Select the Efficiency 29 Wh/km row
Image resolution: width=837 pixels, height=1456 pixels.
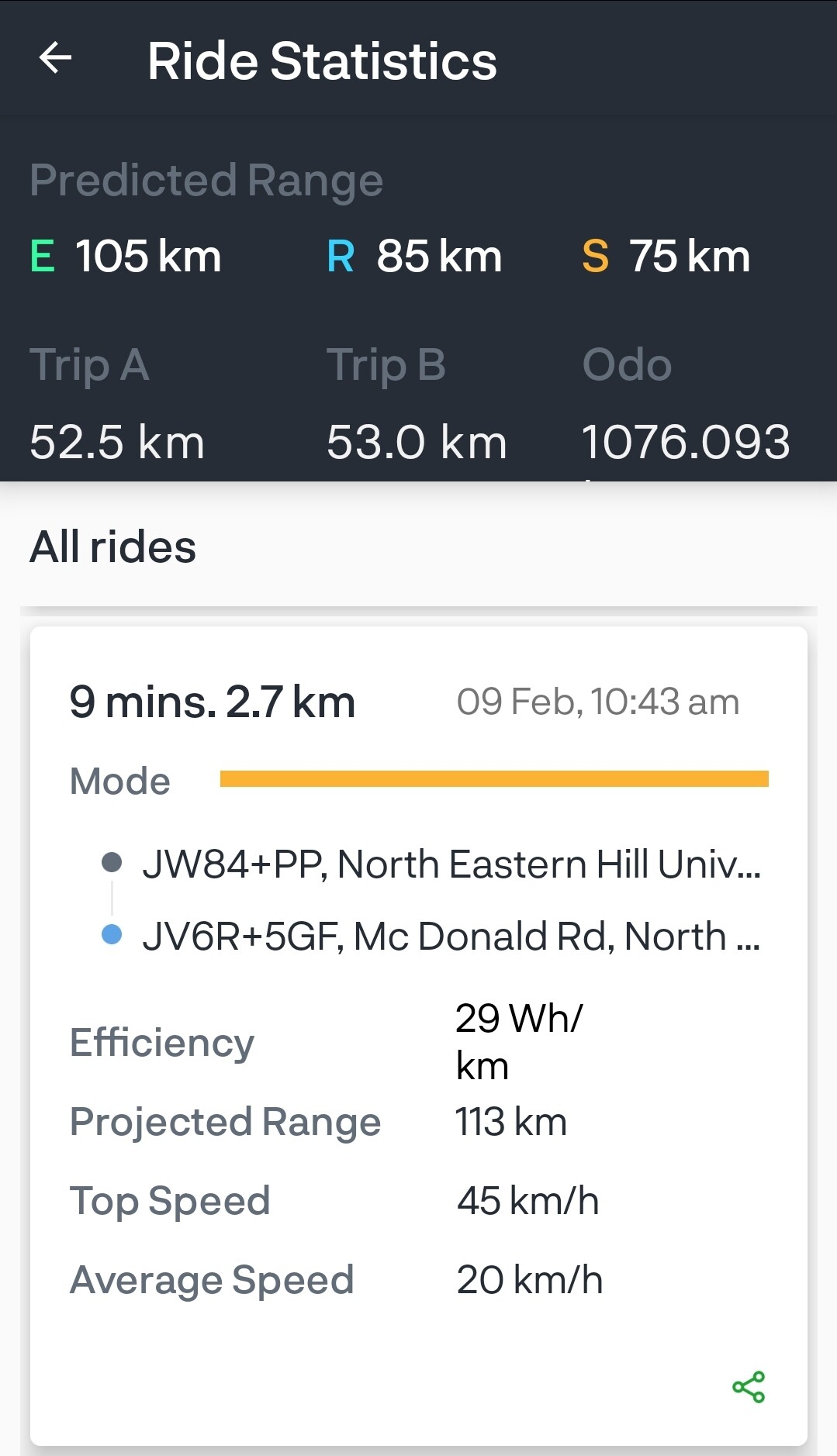tap(419, 1042)
